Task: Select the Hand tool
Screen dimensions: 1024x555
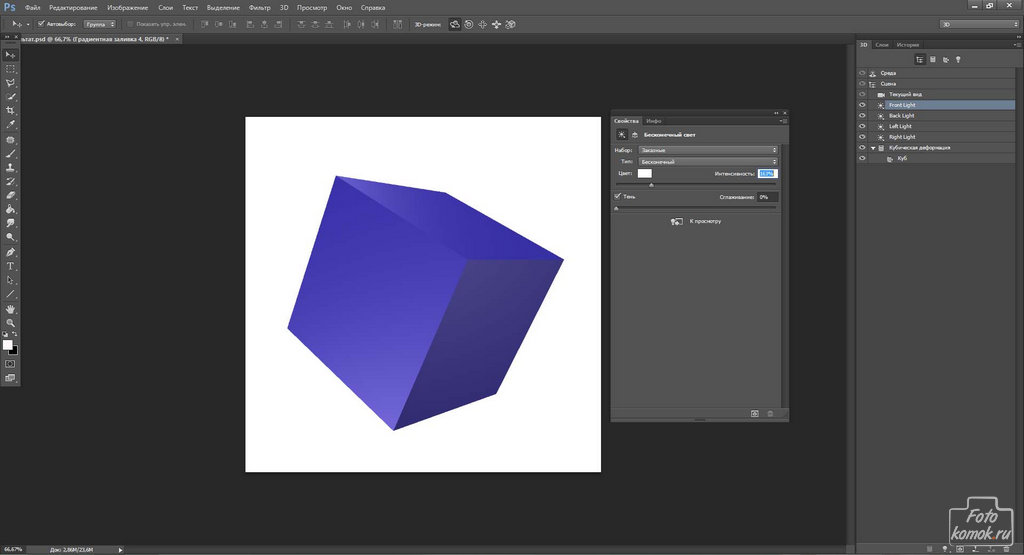Action: pyautogui.click(x=11, y=309)
